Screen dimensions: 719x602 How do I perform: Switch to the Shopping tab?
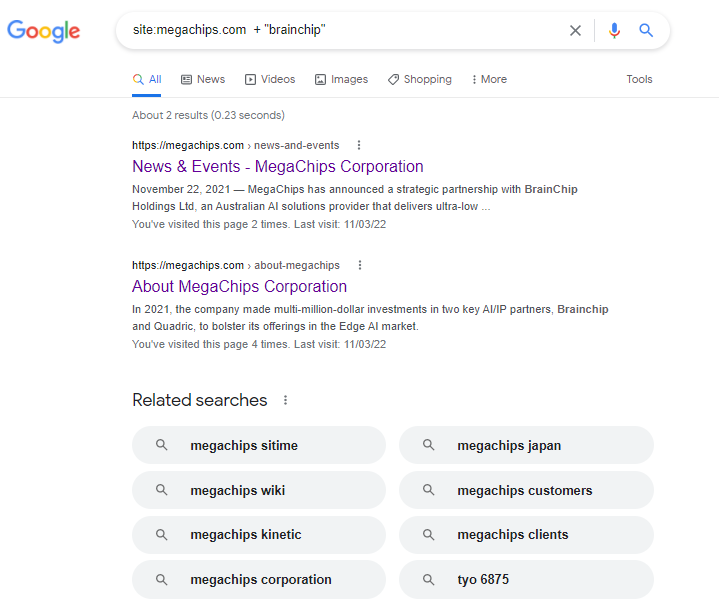(x=420, y=79)
